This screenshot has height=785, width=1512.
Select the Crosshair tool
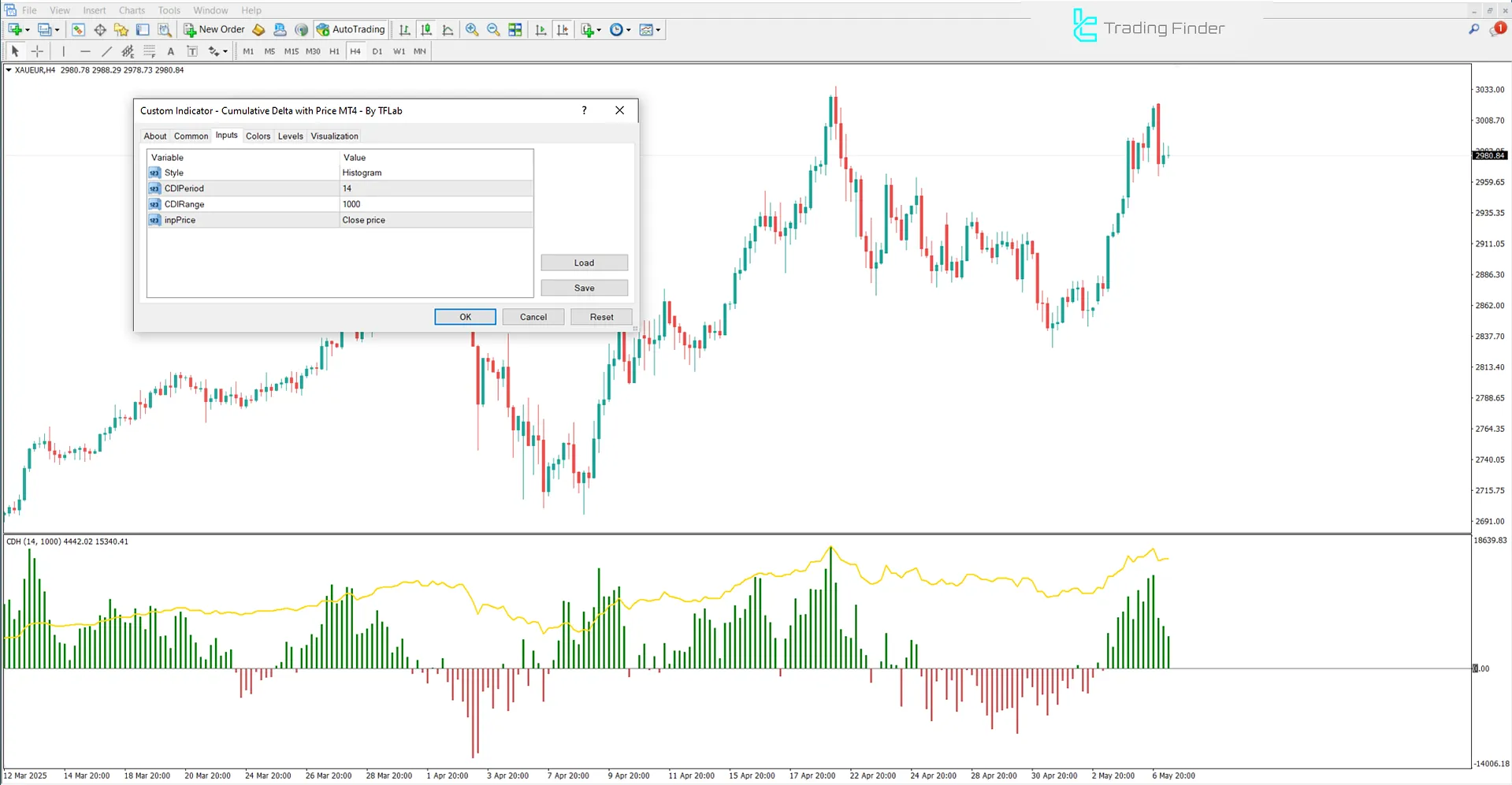[37, 50]
